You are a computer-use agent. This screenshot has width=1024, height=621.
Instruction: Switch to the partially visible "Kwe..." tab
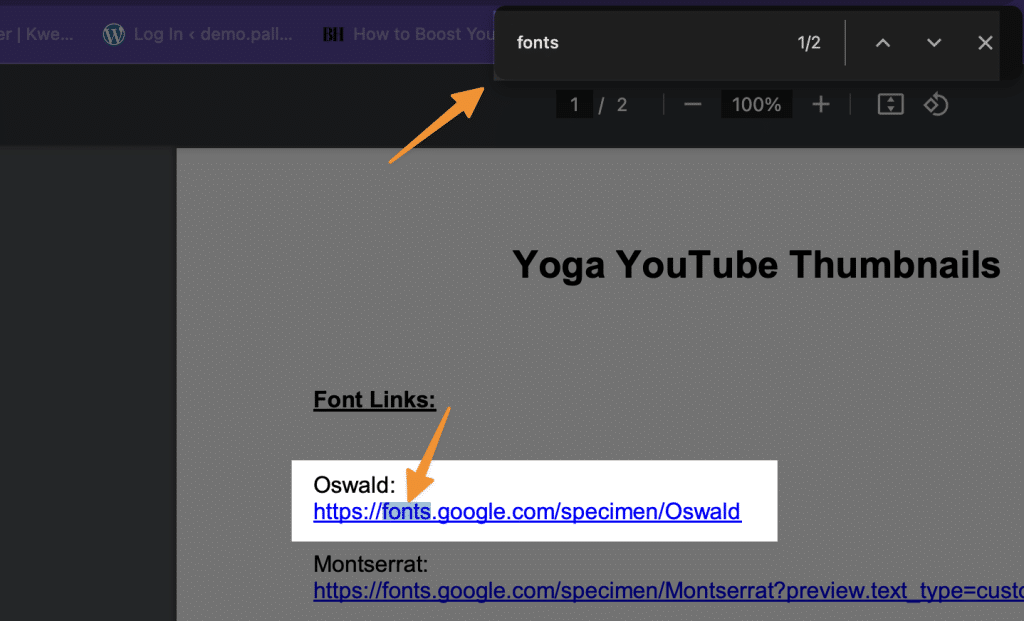point(35,34)
